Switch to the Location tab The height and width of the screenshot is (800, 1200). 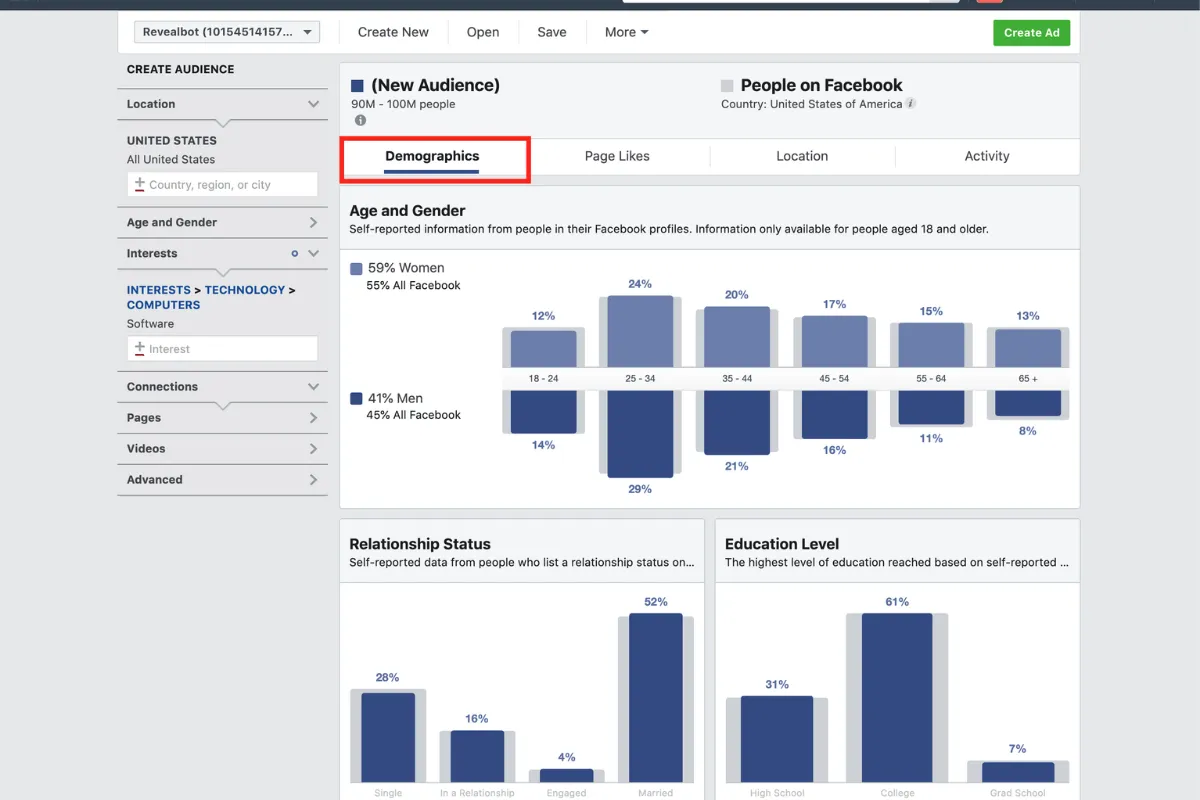pyautogui.click(x=802, y=156)
